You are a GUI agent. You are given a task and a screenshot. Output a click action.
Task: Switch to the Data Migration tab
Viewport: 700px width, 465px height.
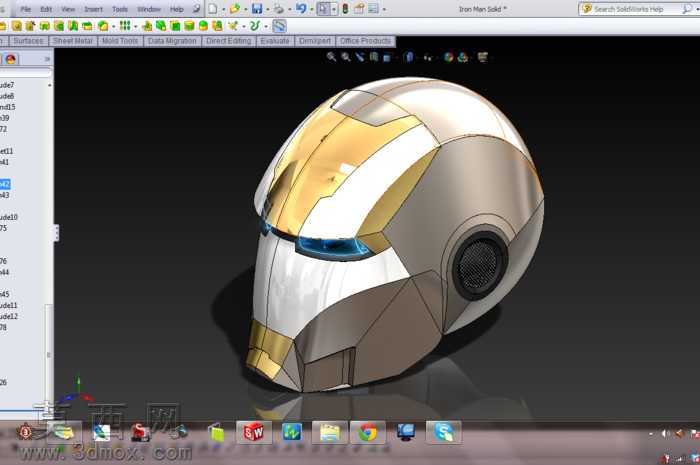[172, 41]
